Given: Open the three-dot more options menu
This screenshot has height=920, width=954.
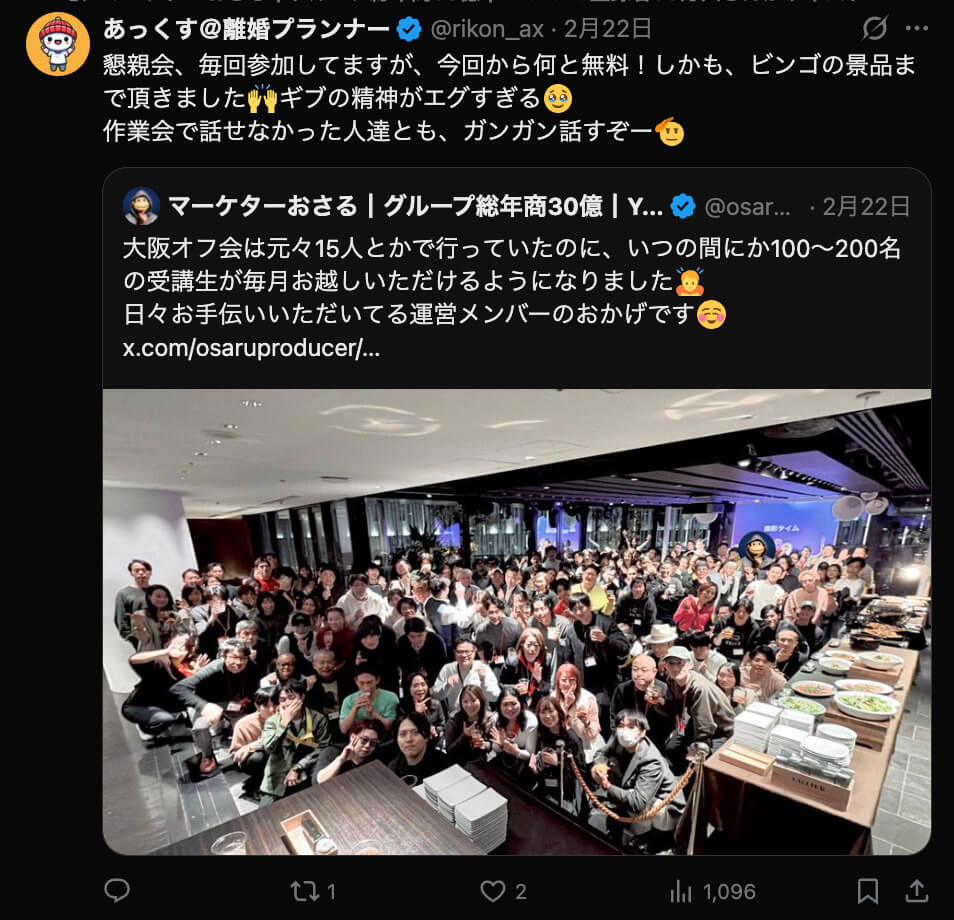Looking at the screenshot, I should [917, 28].
